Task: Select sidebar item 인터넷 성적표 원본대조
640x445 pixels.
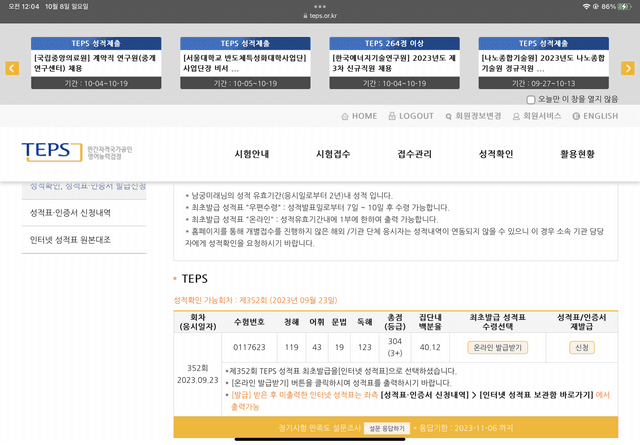Action: 84,240
